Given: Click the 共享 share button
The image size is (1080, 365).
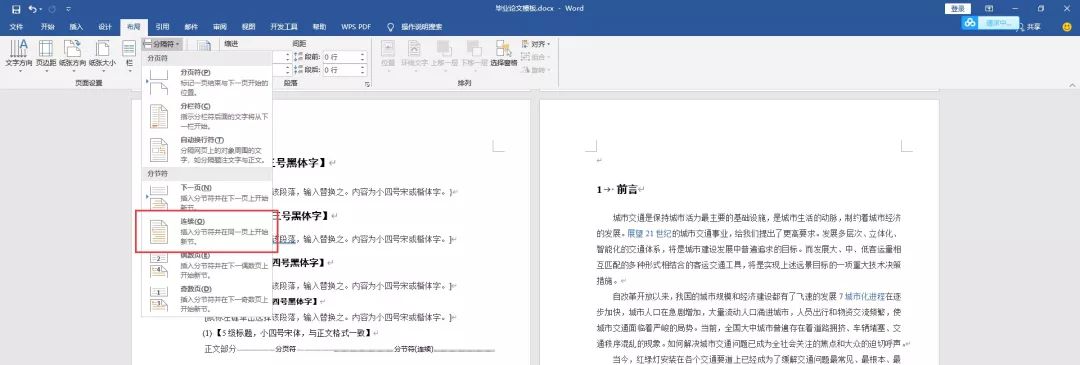Looking at the screenshot, I should [x=1029, y=27].
